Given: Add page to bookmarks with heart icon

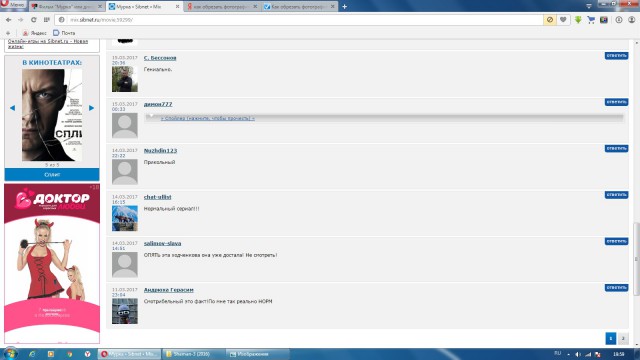Looking at the screenshot, I should [563, 20].
